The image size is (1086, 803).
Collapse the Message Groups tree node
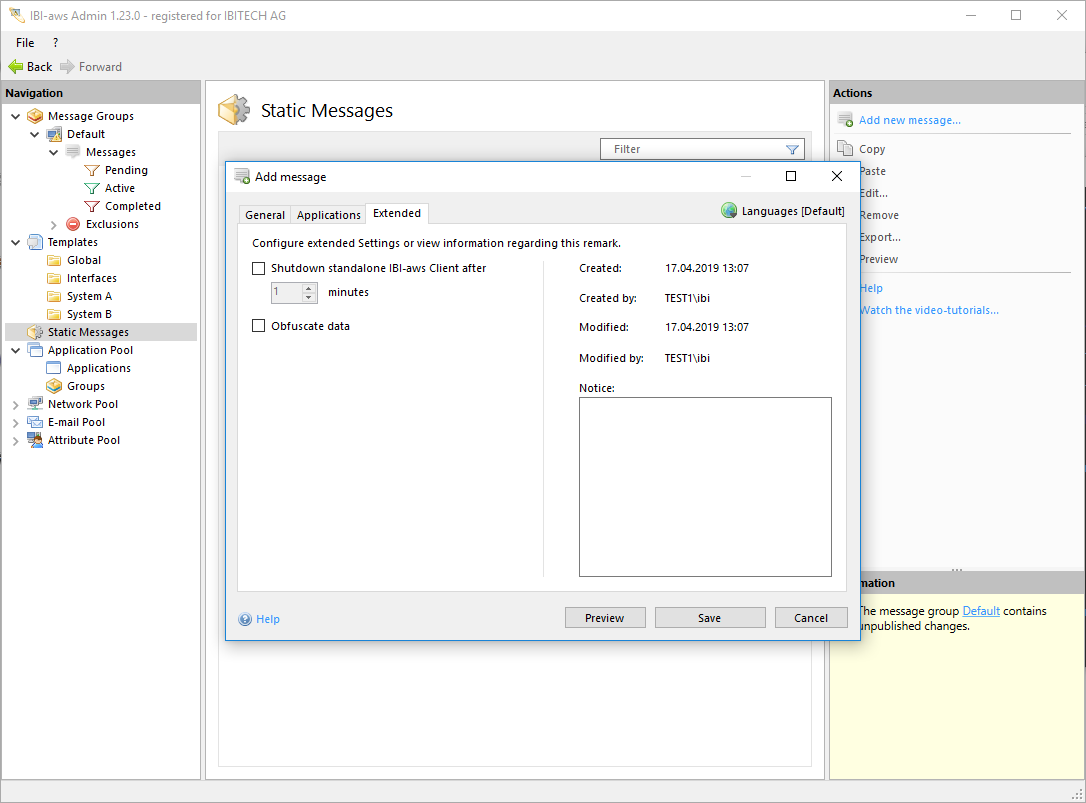pos(16,116)
